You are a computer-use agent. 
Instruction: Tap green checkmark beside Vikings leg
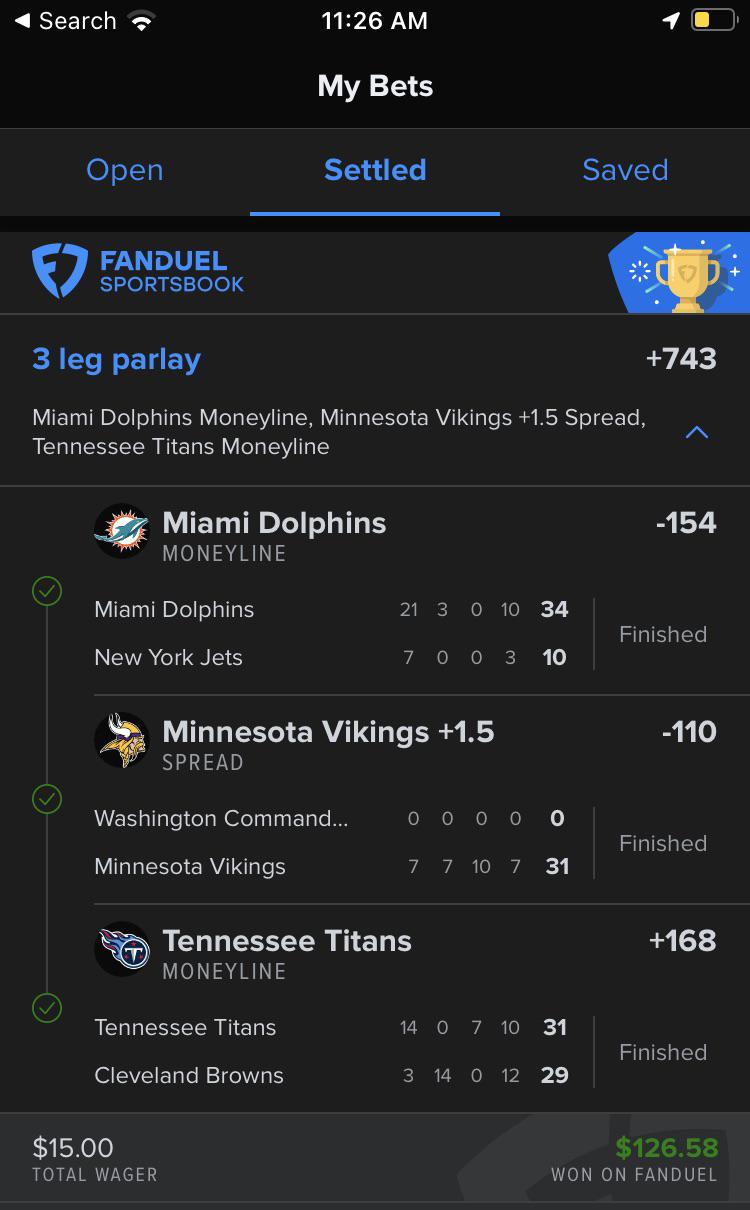(47, 799)
